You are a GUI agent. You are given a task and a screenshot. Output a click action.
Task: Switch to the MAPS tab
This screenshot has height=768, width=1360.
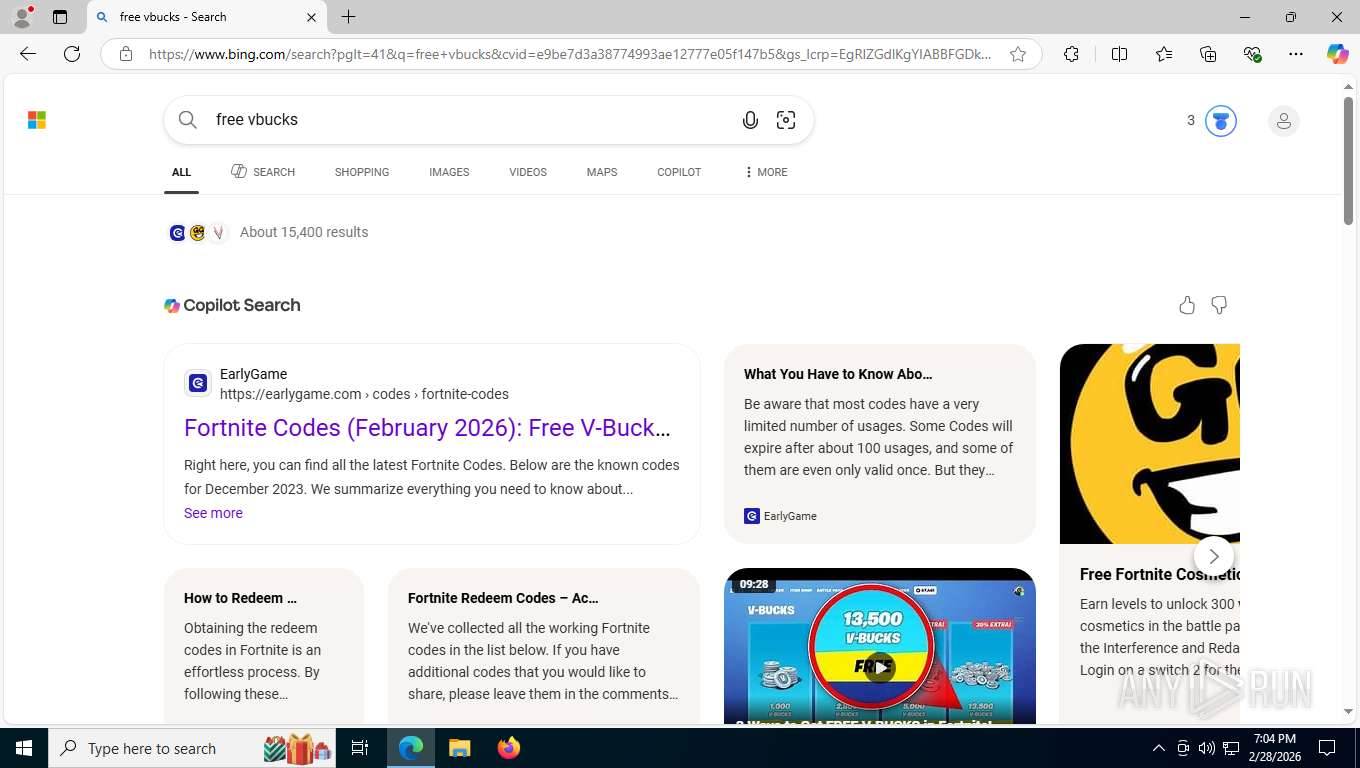[602, 172]
